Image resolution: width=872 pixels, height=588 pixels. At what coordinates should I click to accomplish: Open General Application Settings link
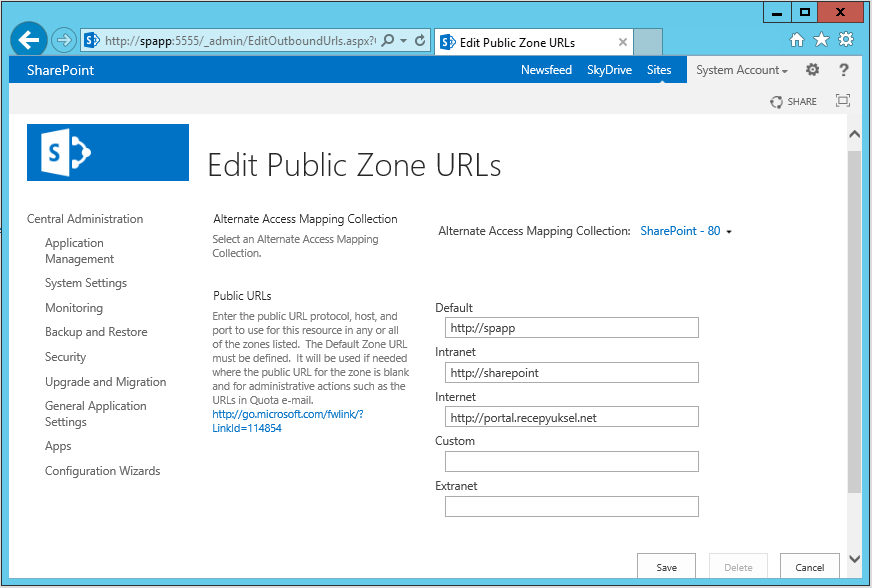tap(96, 414)
